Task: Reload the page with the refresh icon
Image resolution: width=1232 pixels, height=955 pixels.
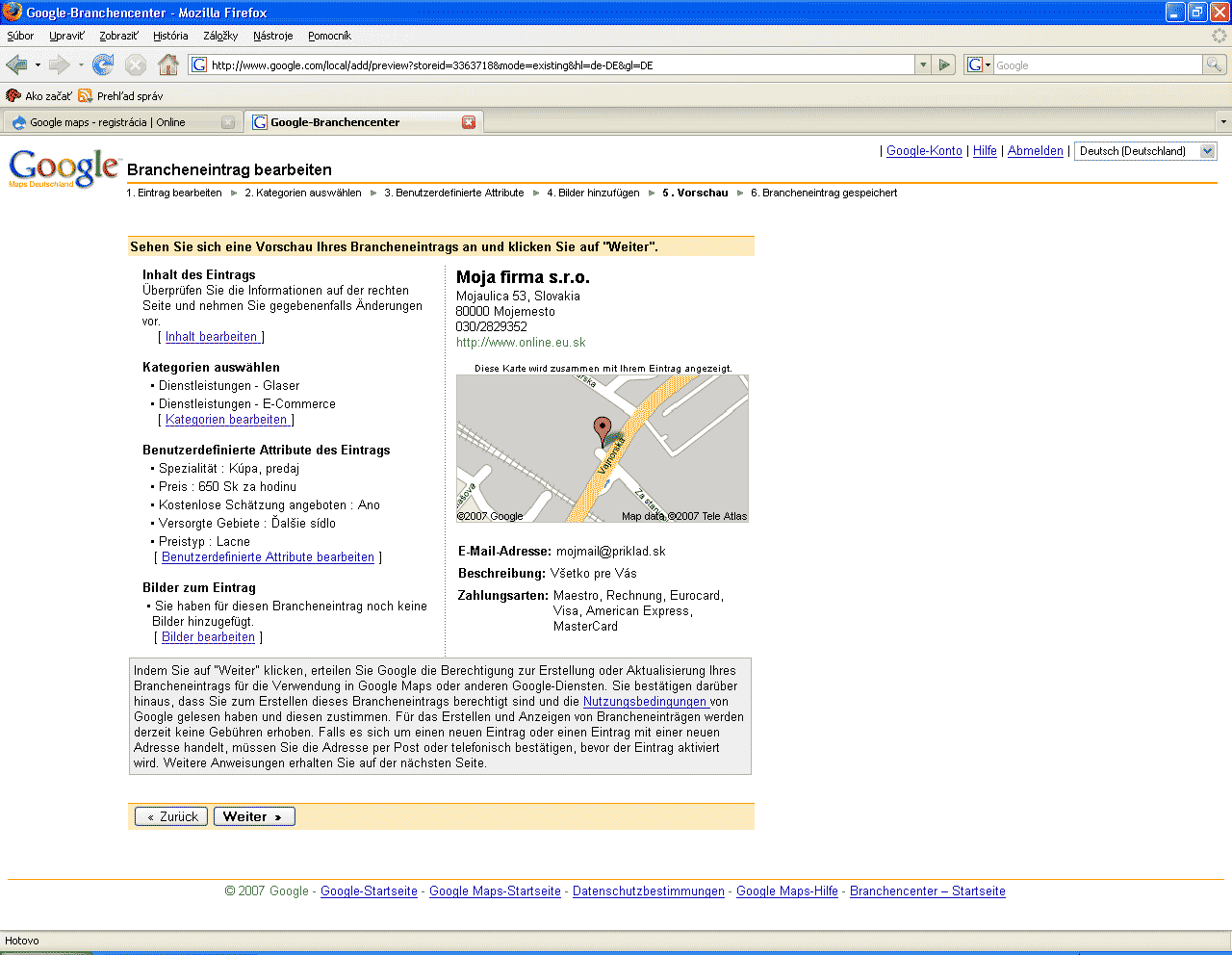Action: [103, 65]
